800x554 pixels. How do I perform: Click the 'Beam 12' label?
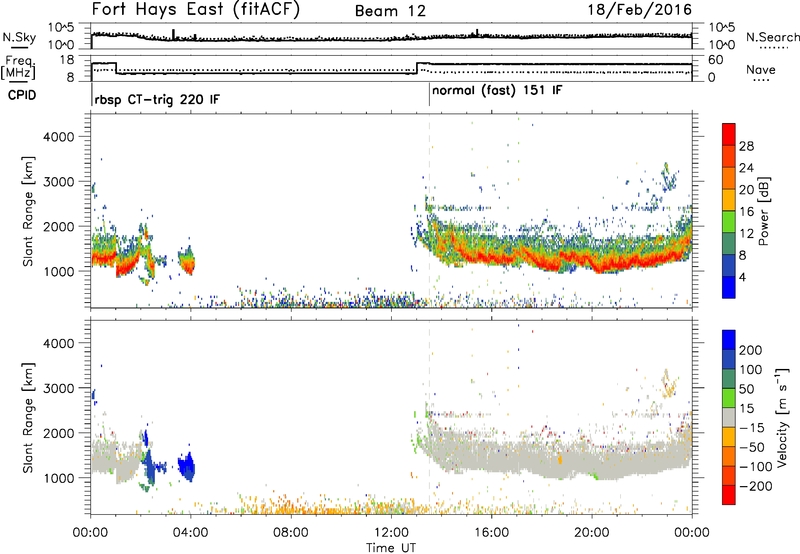(x=390, y=11)
